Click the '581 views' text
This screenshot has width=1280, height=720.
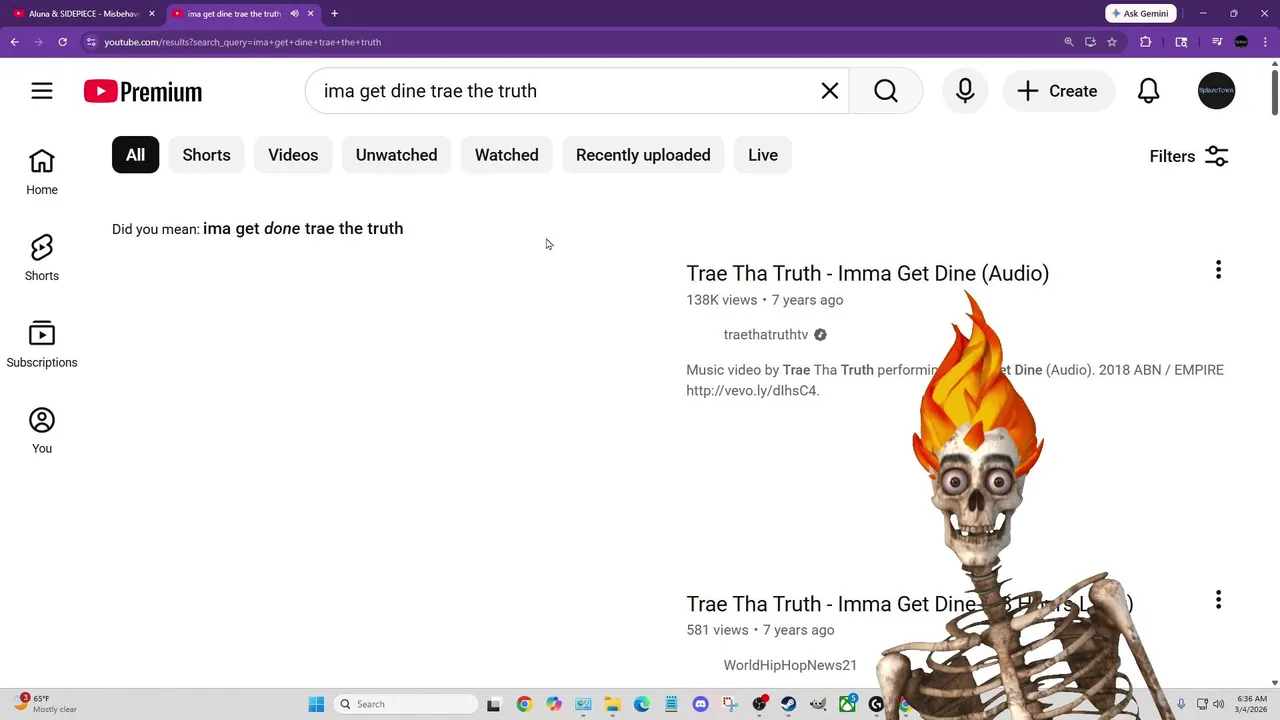coord(717,630)
